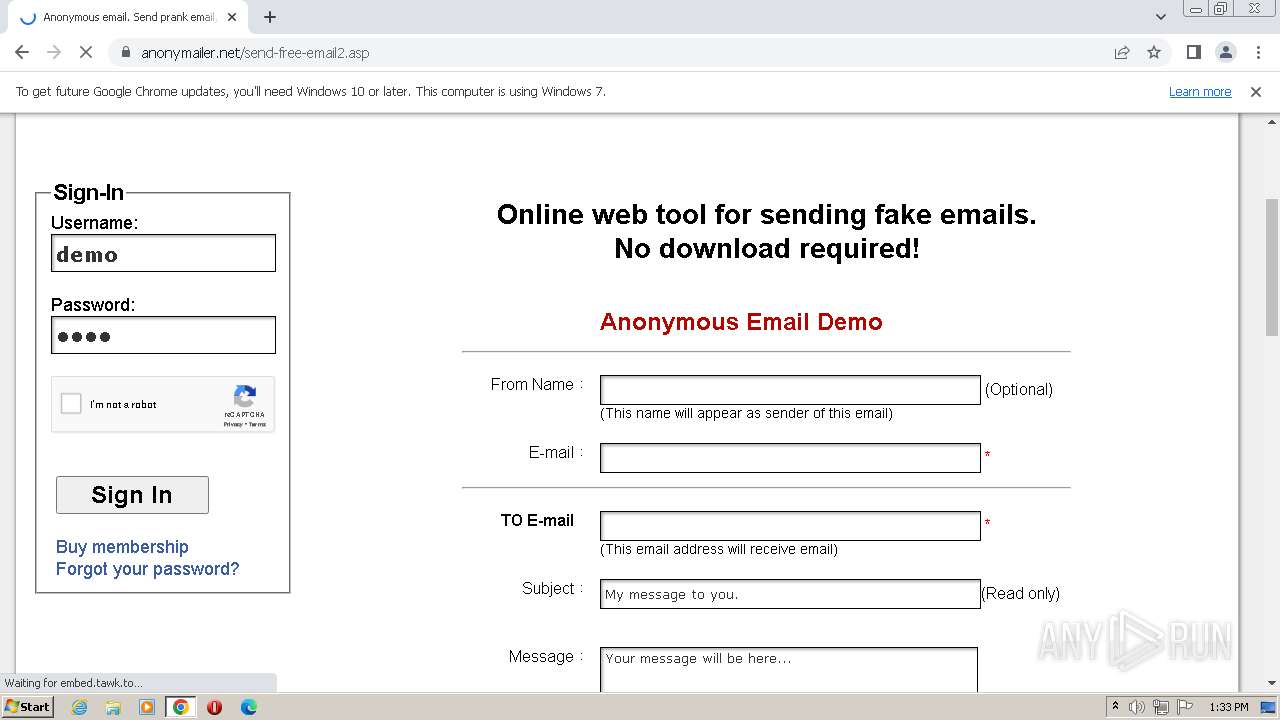Go back to the previous page
Image resolution: width=1280 pixels, height=720 pixels.
click(22, 52)
